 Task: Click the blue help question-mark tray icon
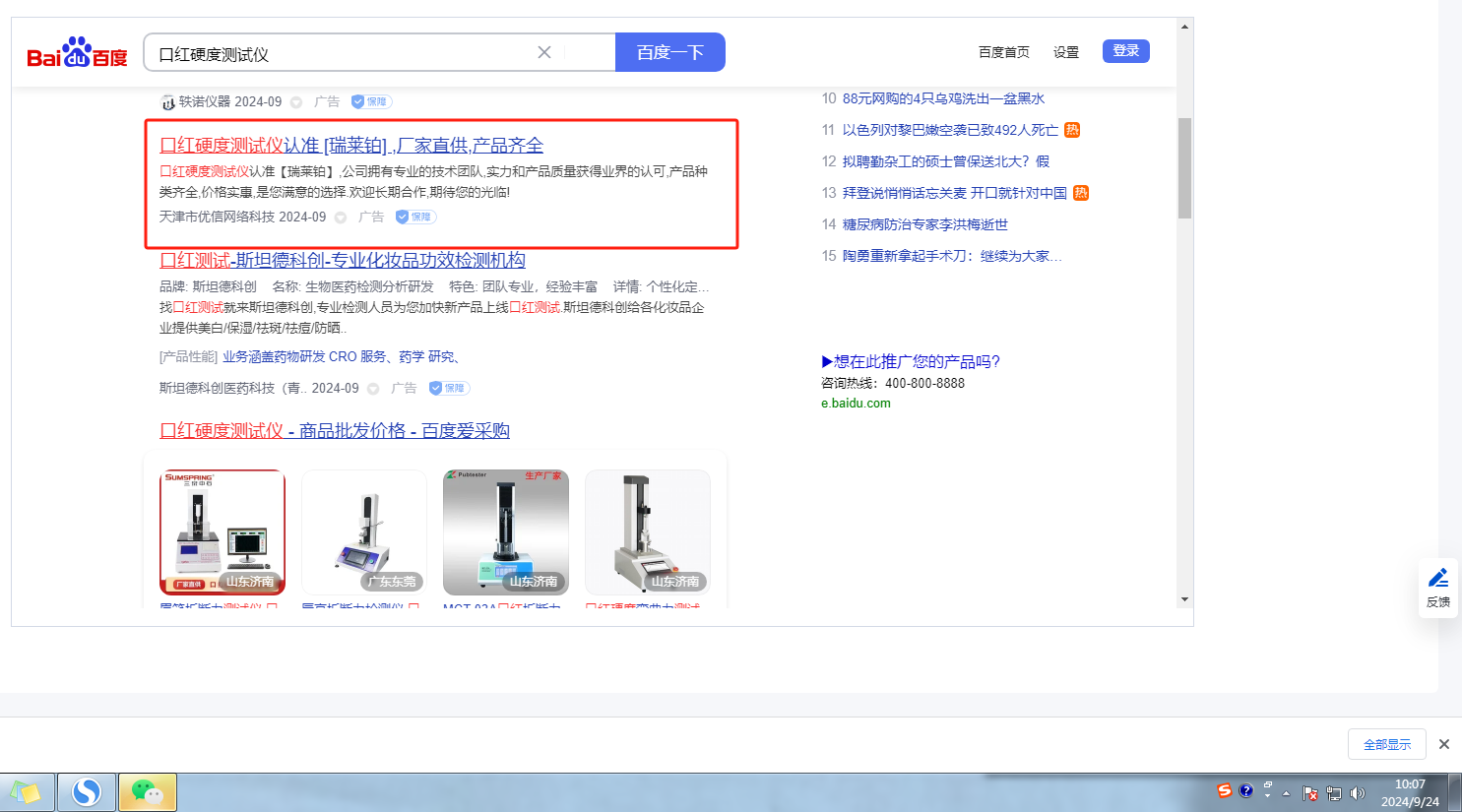[x=1245, y=790]
